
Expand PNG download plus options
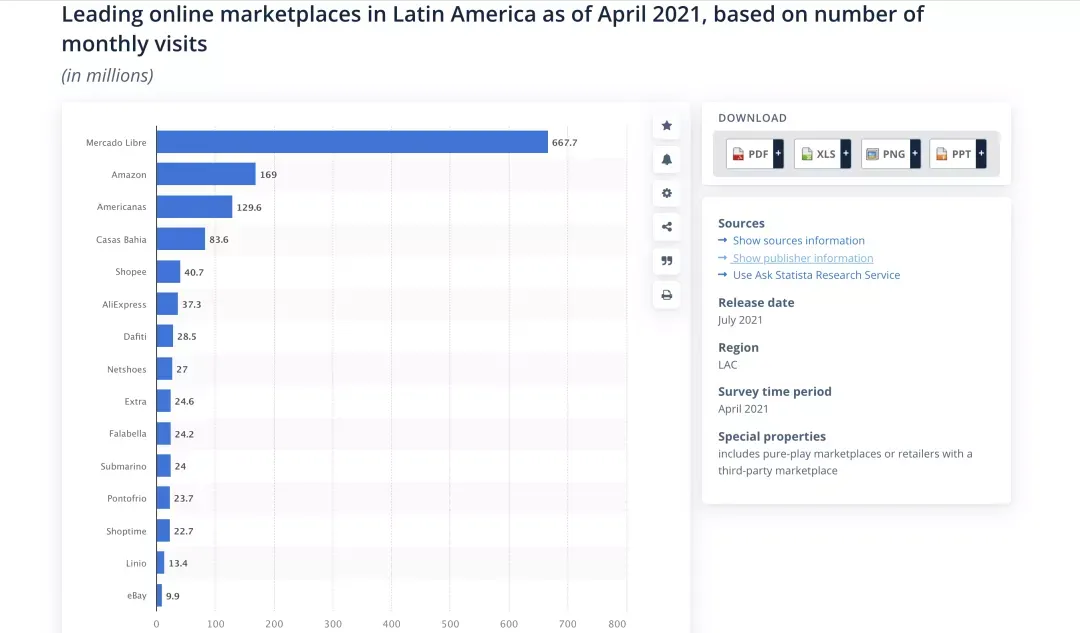click(915, 154)
